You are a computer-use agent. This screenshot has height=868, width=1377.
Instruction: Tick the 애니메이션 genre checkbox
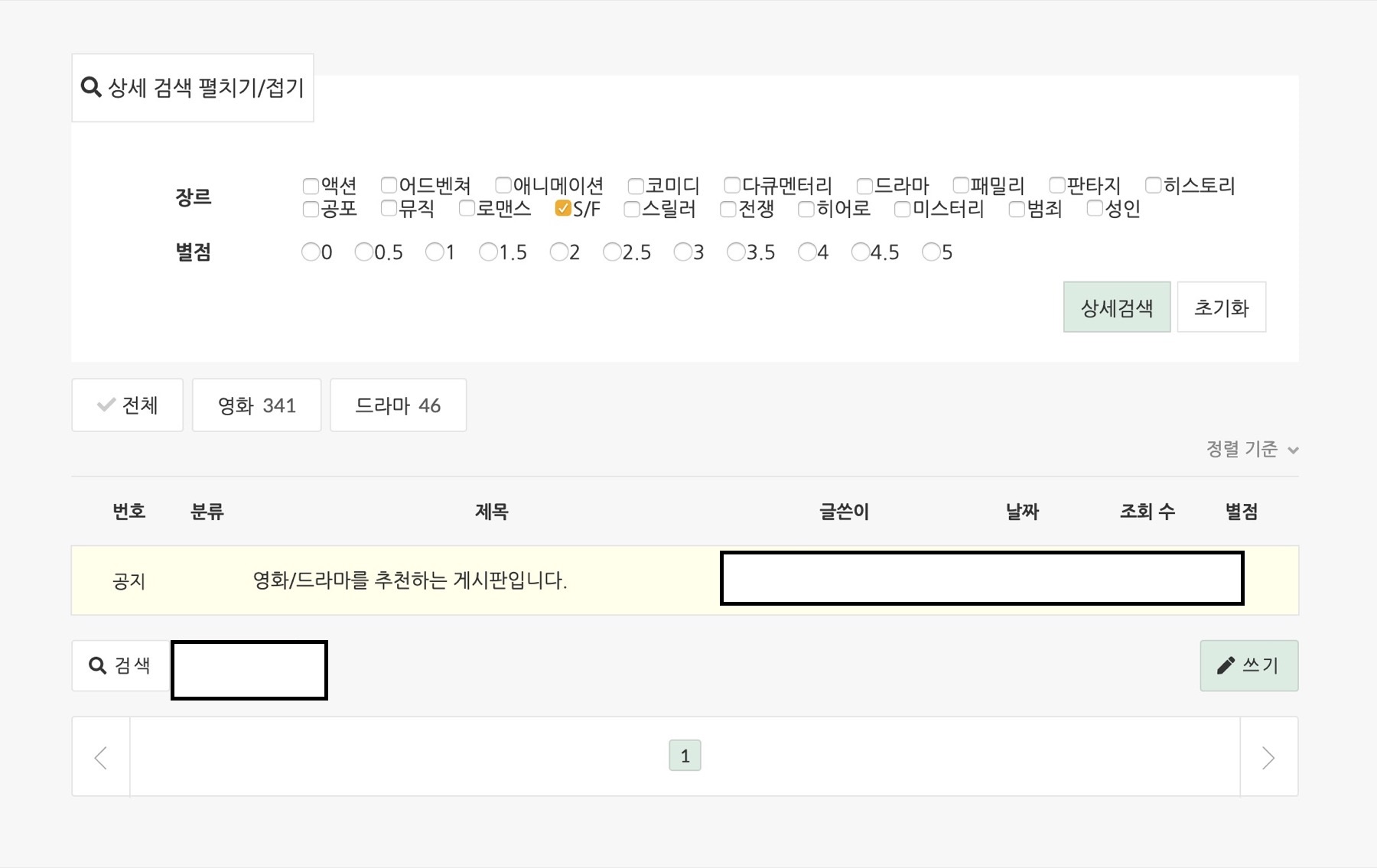pos(503,186)
